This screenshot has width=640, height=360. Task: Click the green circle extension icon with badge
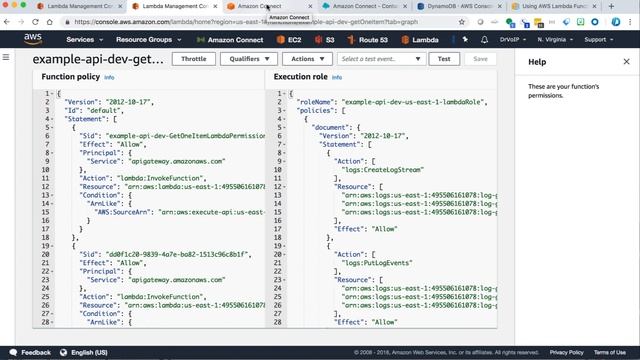pos(510,22)
